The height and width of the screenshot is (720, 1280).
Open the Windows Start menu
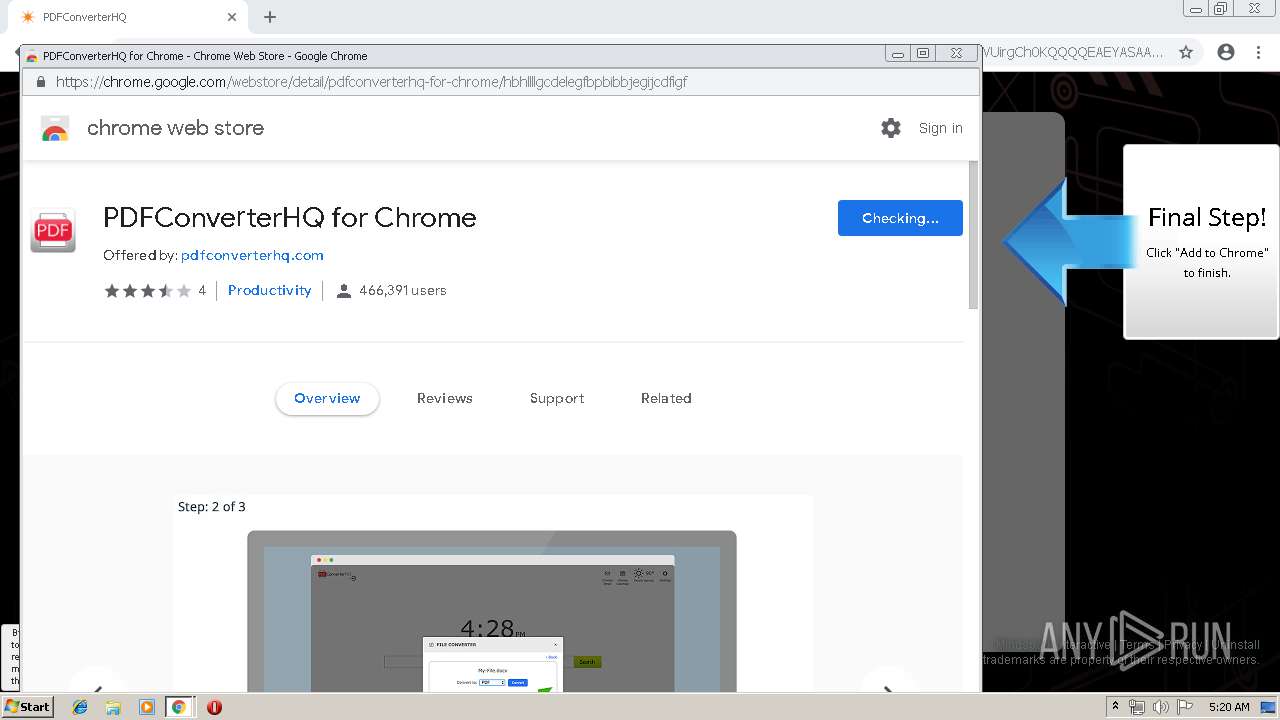[x=27, y=706]
